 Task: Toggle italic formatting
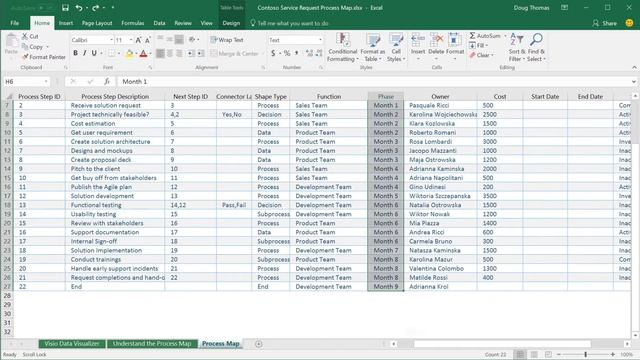84,53
